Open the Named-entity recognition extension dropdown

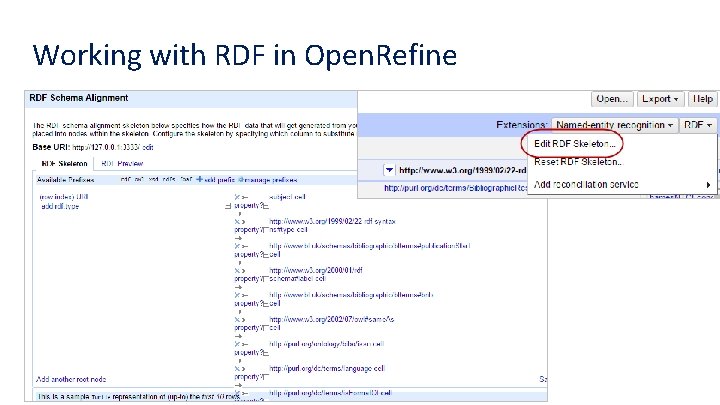(x=614, y=125)
